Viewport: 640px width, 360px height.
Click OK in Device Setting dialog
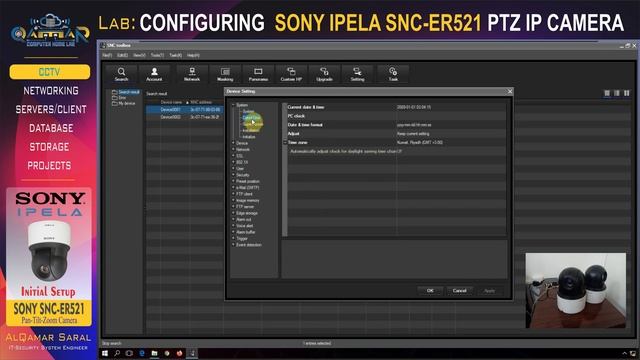(430, 291)
